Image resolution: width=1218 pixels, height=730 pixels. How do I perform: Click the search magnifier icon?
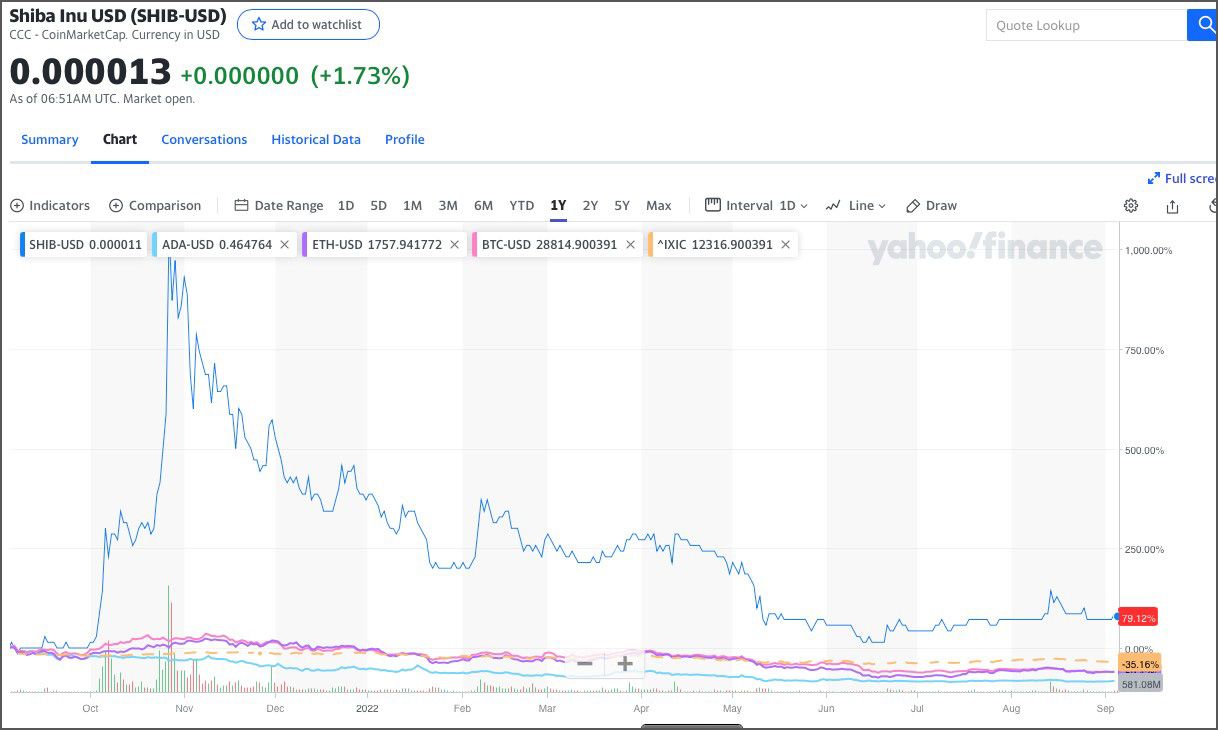click(1203, 24)
